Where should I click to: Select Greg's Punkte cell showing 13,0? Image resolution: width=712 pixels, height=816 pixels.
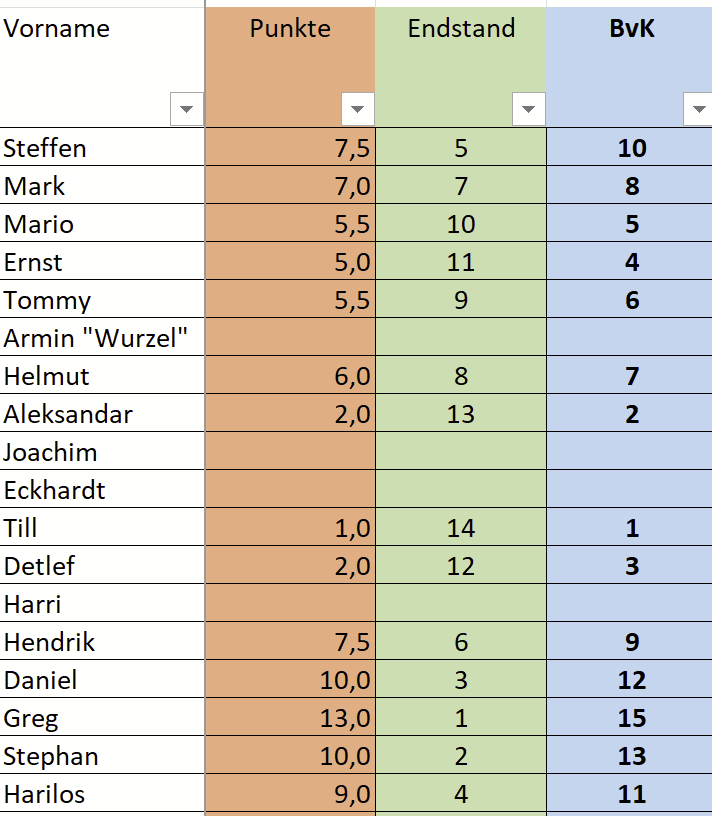pos(290,719)
